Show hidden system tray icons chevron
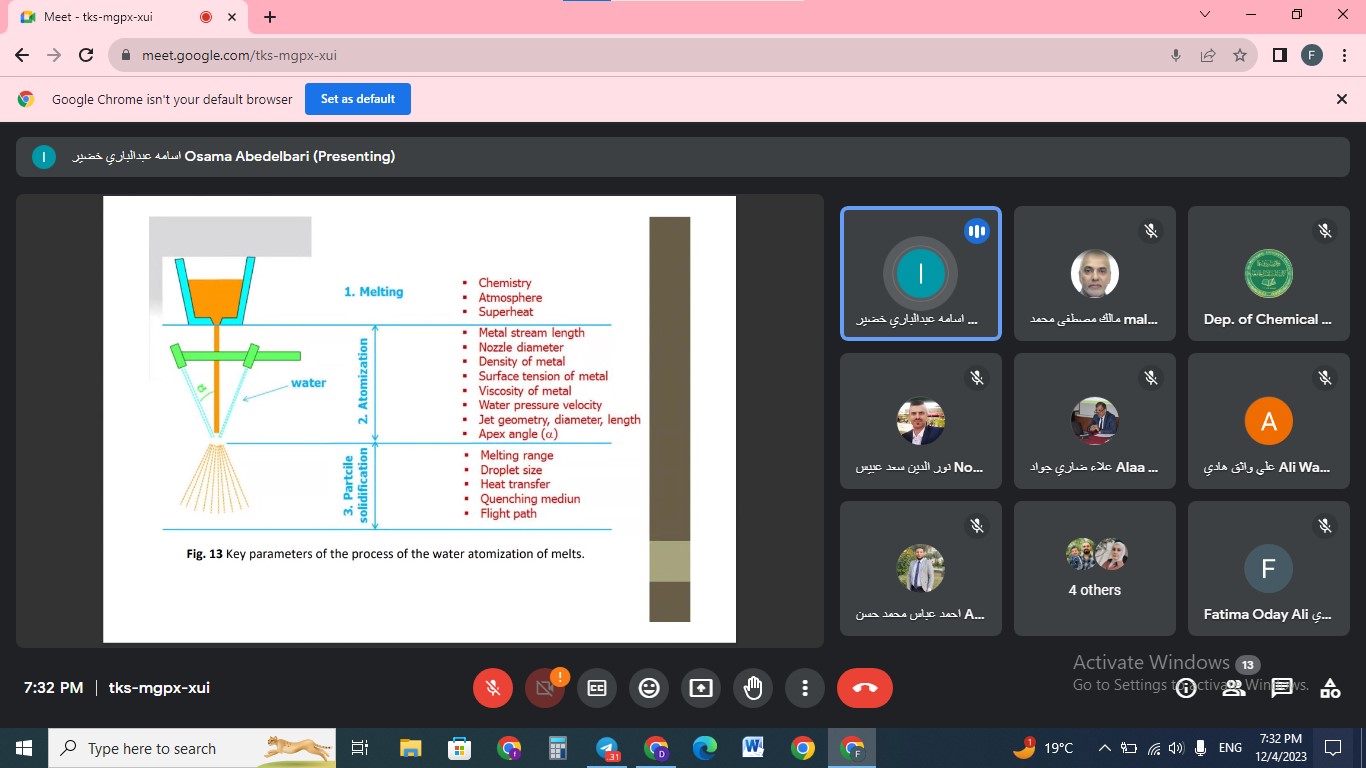The height and width of the screenshot is (768, 1366). point(1104,748)
